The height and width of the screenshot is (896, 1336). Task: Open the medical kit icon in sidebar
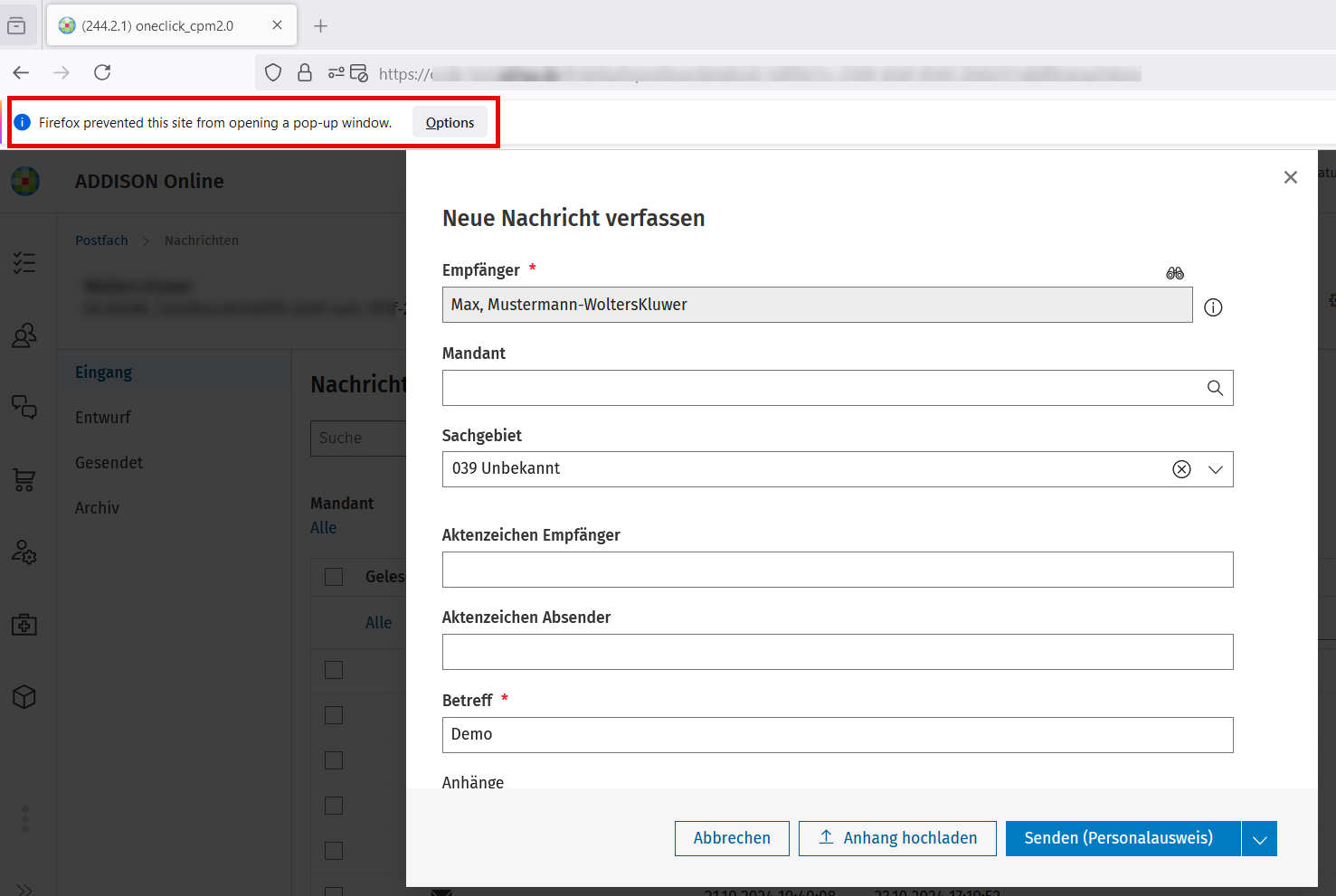coord(24,625)
